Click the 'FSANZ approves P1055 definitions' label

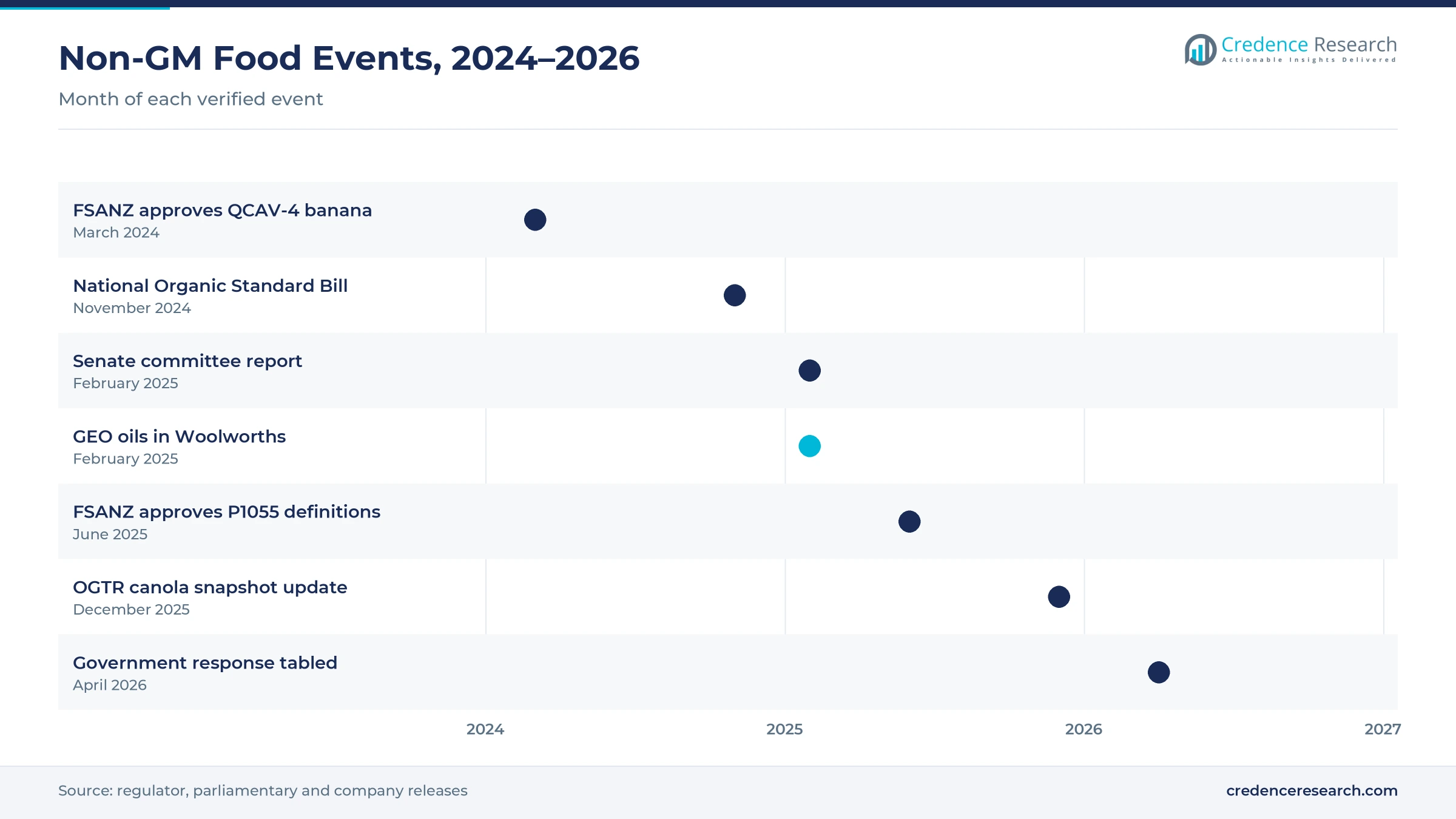point(226,512)
